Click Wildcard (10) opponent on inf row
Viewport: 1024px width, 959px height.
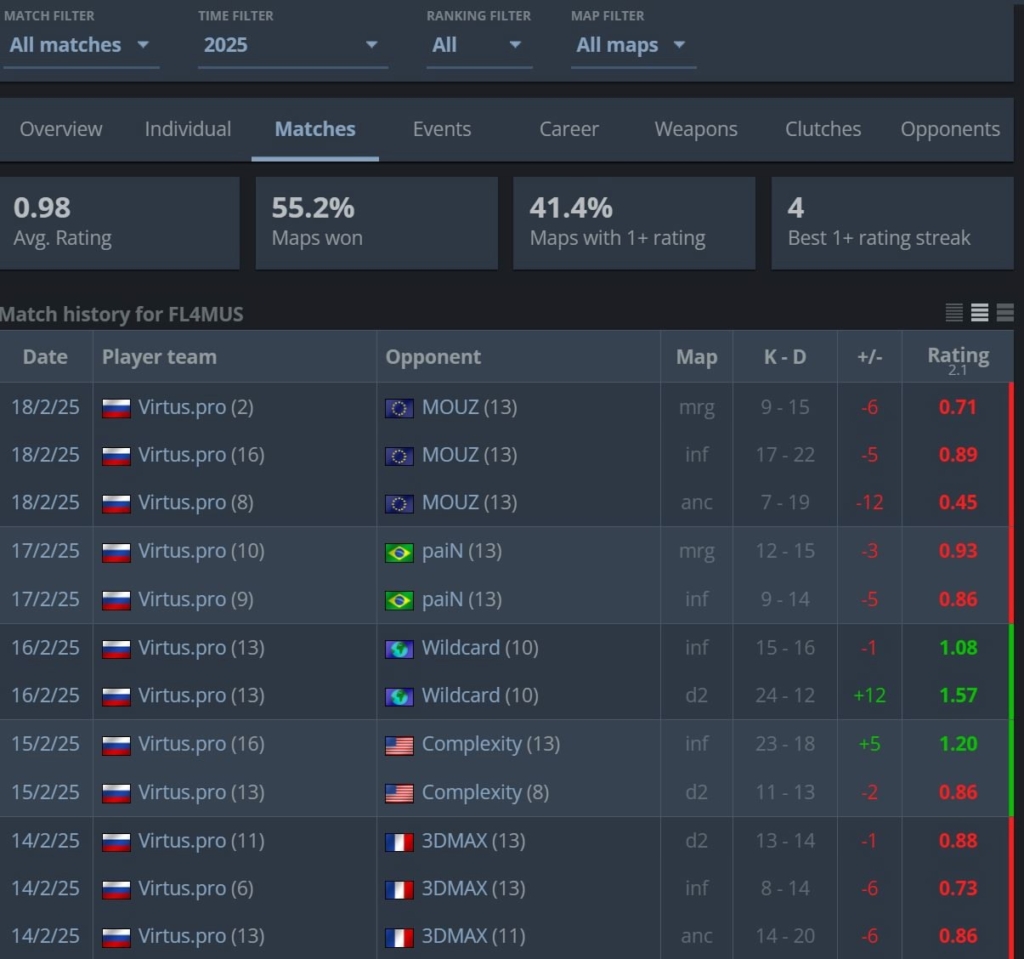(x=480, y=647)
